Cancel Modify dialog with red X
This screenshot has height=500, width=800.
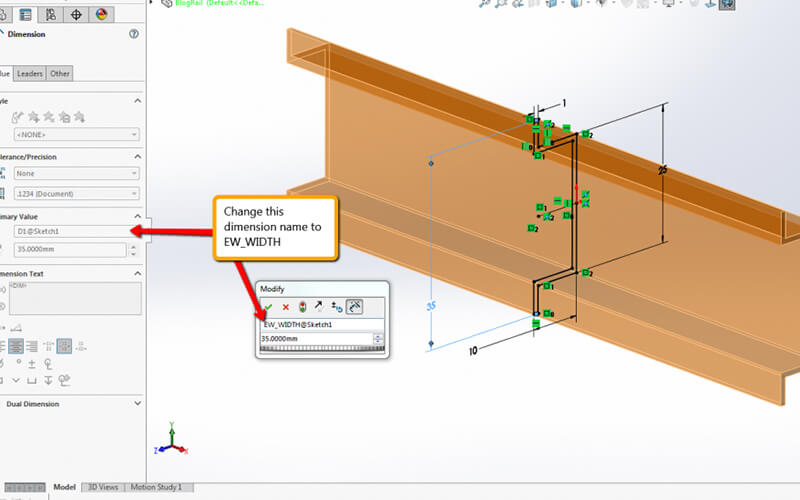click(x=286, y=307)
